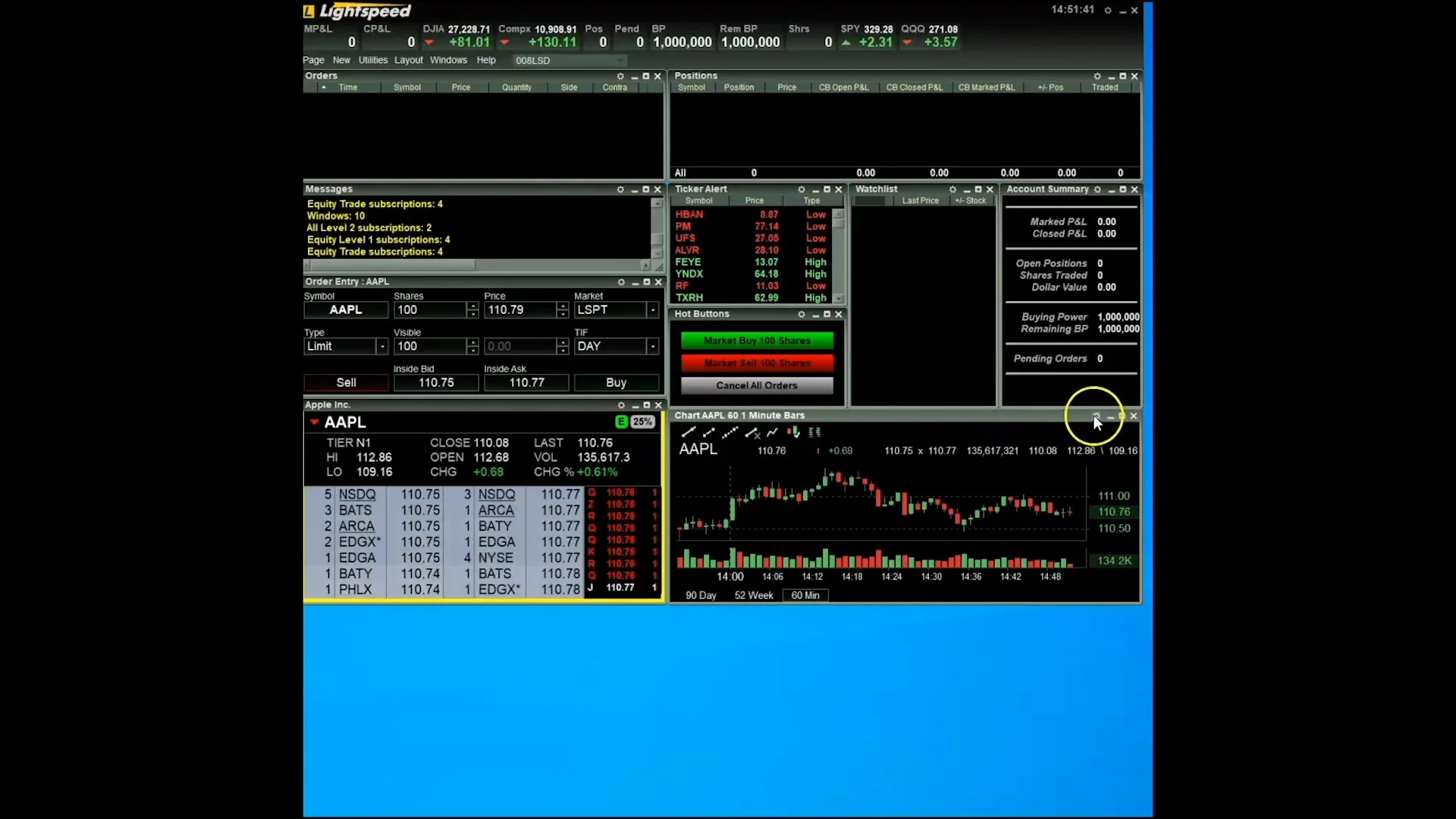Open the TIF dropdown set to DAY
Viewport: 1456px width, 819px height.
[x=652, y=347]
